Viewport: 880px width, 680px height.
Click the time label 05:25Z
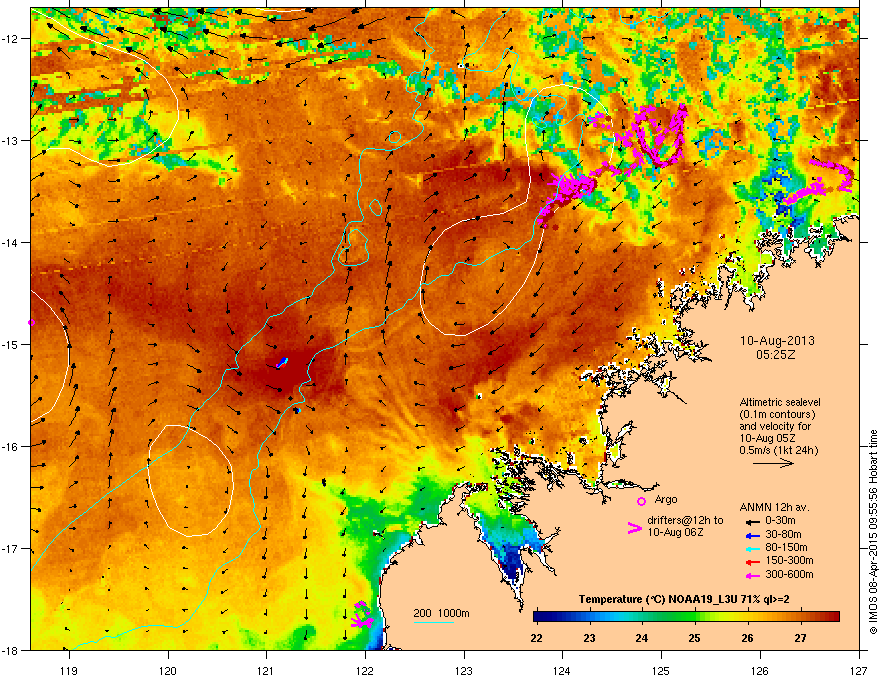click(x=776, y=355)
